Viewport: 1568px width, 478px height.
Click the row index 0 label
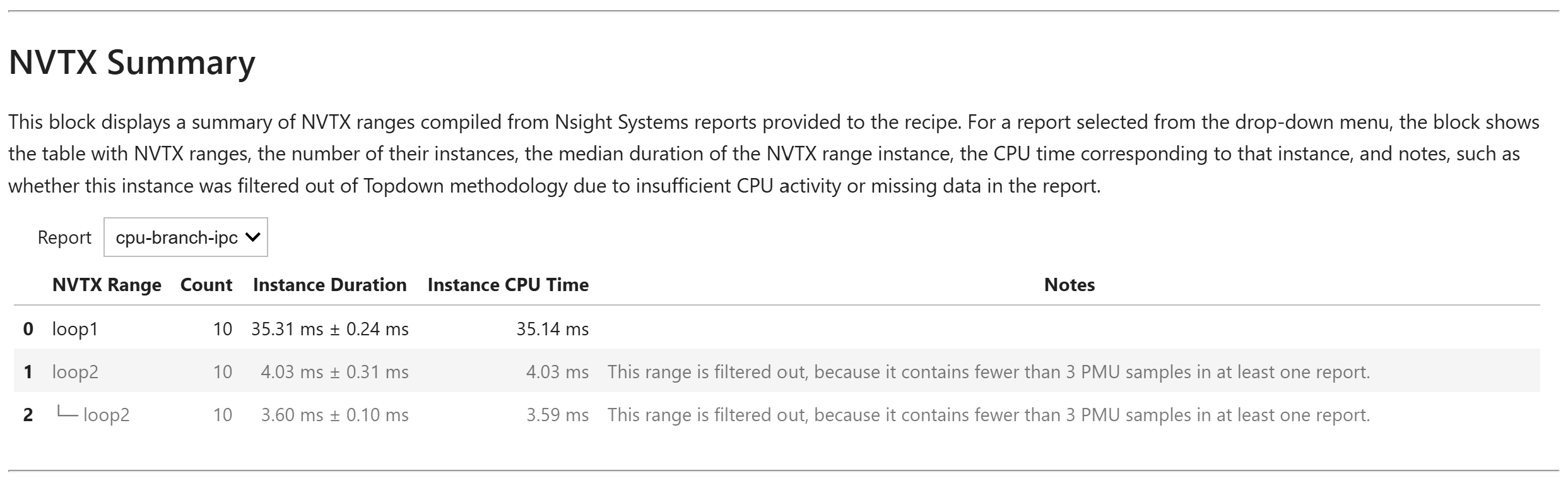click(29, 328)
